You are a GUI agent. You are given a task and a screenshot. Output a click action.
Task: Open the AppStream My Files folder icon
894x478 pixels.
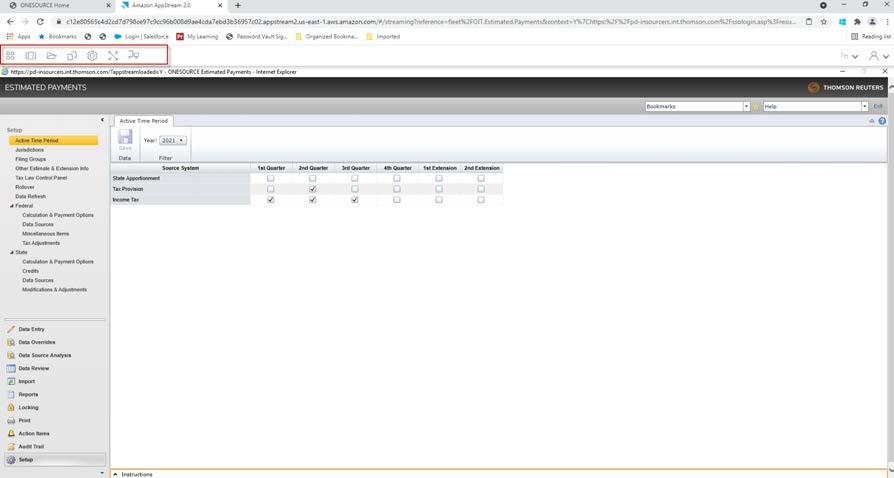tap(51, 55)
